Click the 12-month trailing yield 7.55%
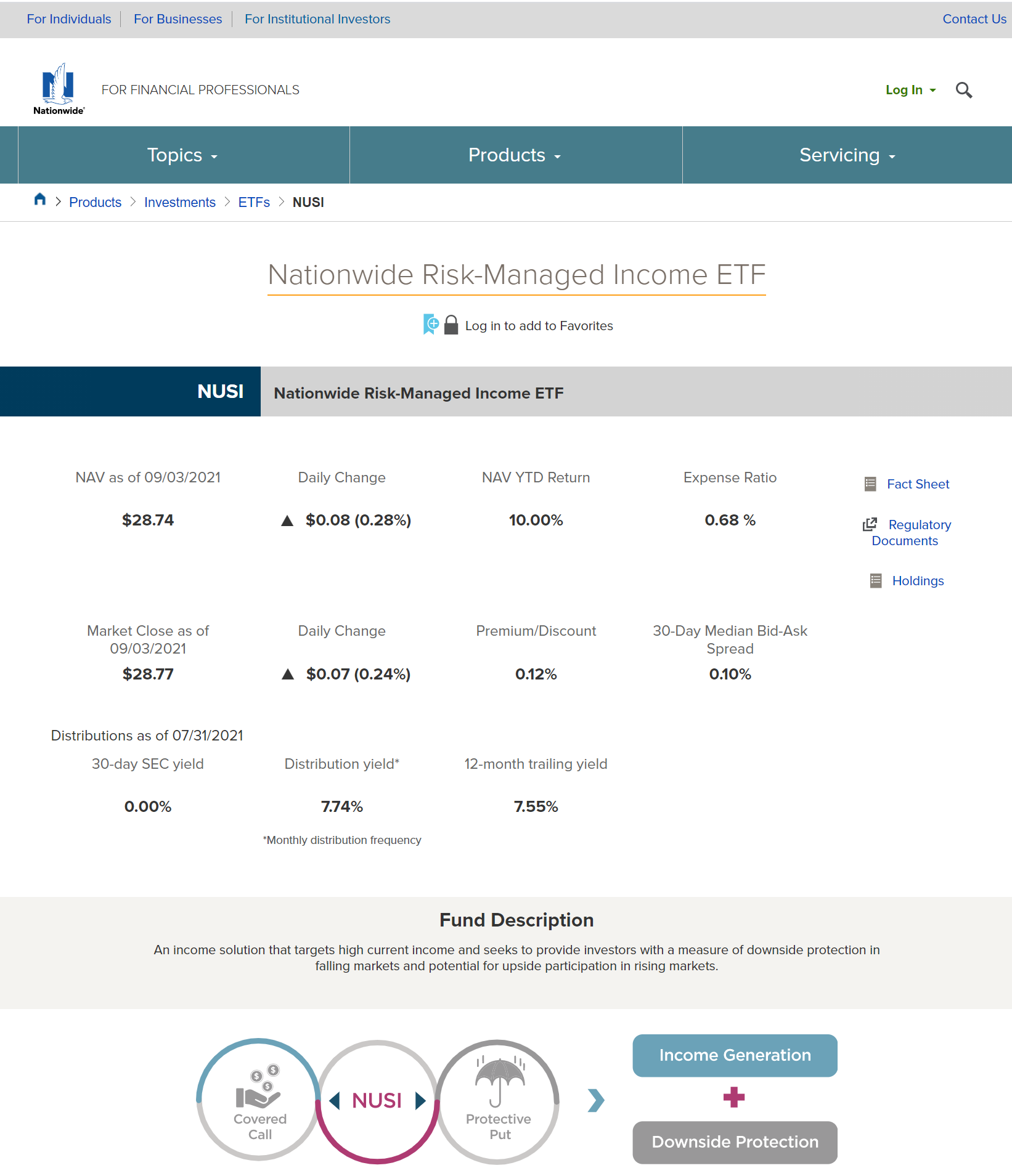 click(536, 806)
